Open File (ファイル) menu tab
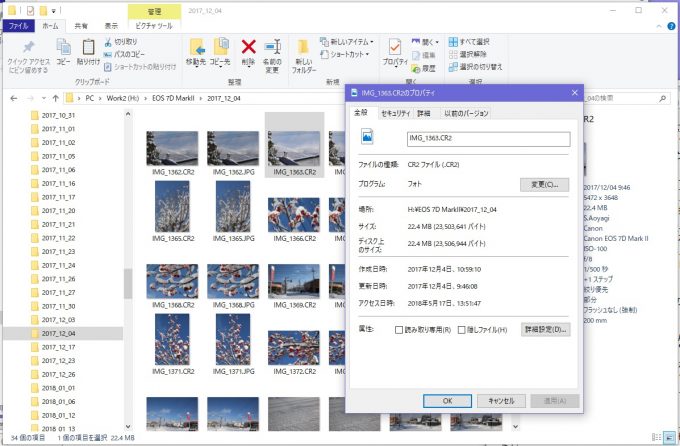This screenshot has height=446, width=680. [18, 26]
